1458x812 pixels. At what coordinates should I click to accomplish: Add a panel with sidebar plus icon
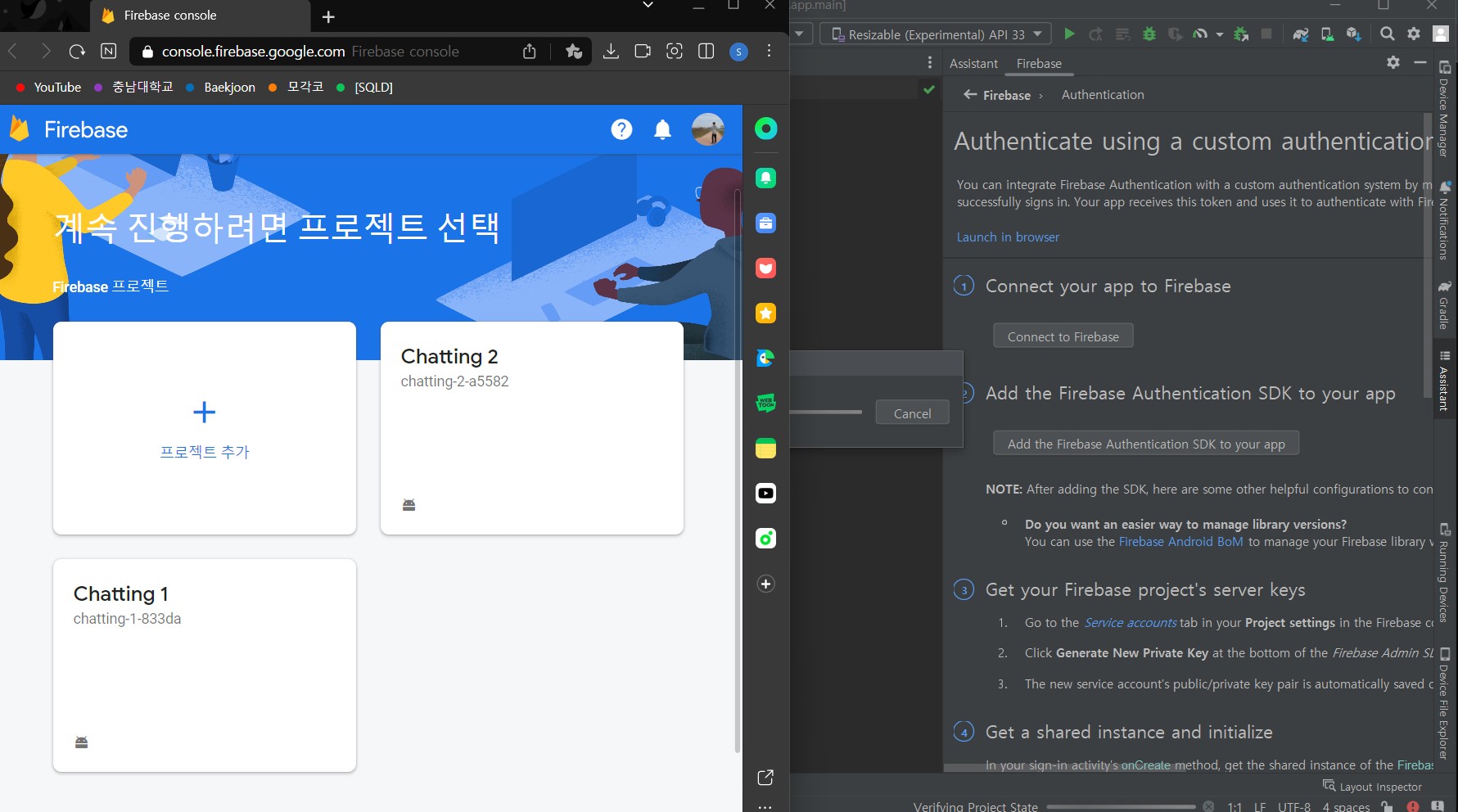pos(765,584)
